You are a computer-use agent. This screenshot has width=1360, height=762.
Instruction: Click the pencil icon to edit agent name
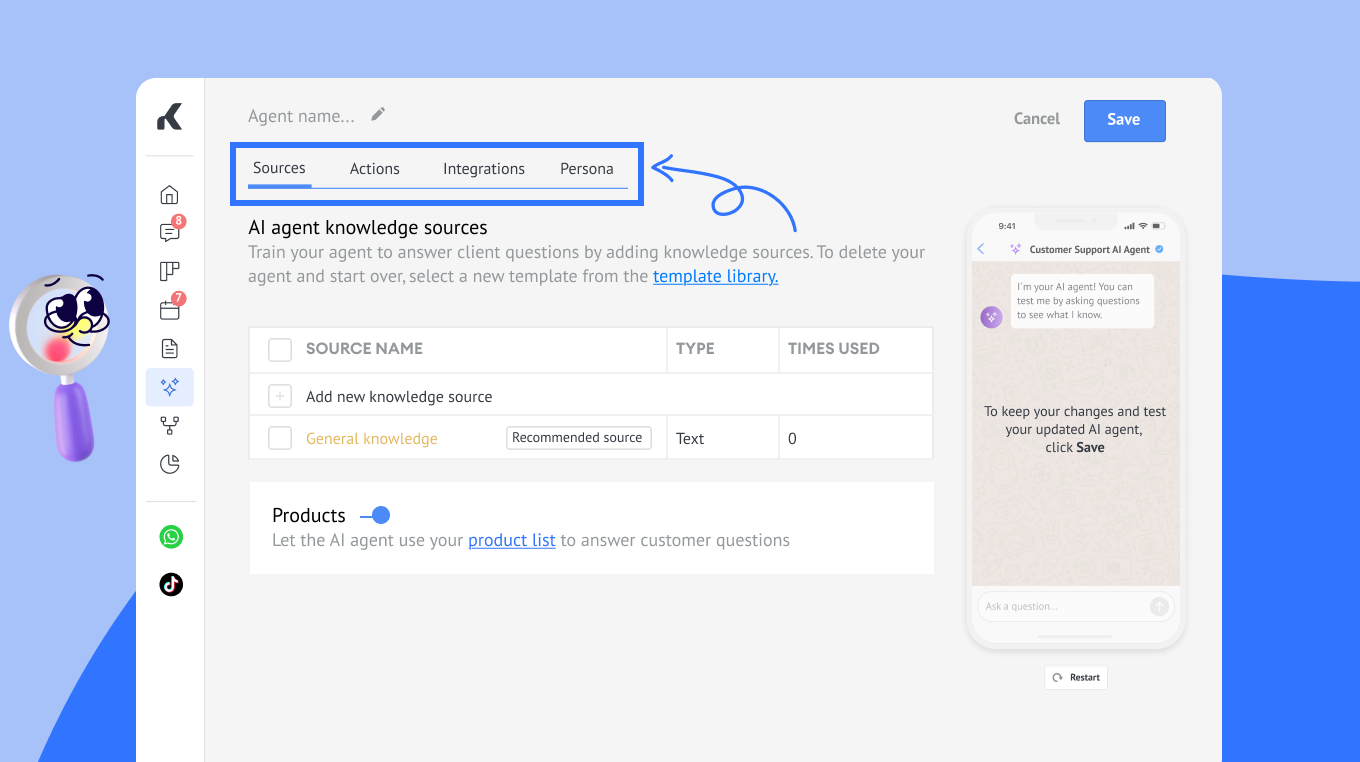coord(378,115)
